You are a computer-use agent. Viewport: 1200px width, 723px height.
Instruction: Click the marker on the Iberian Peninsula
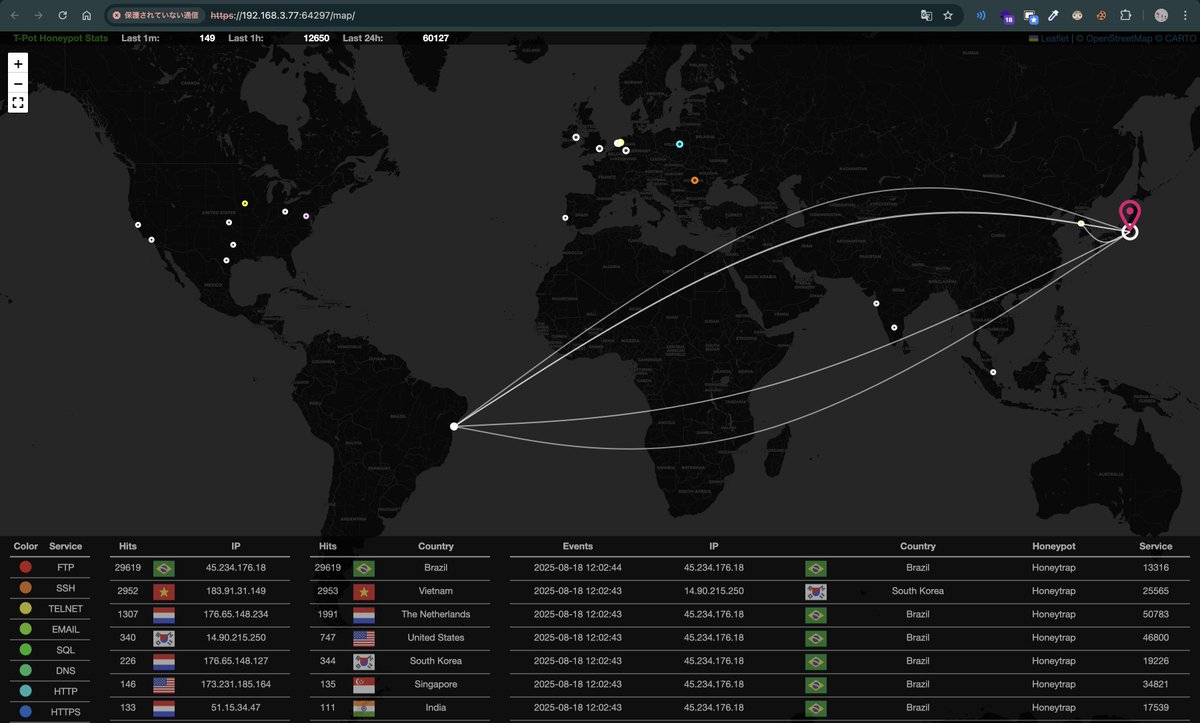565,217
